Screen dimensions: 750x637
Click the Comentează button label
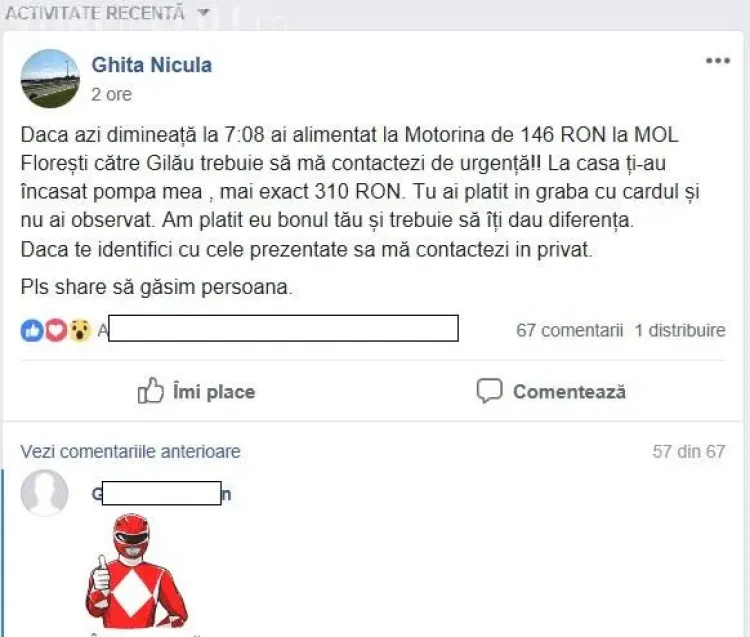(x=569, y=392)
